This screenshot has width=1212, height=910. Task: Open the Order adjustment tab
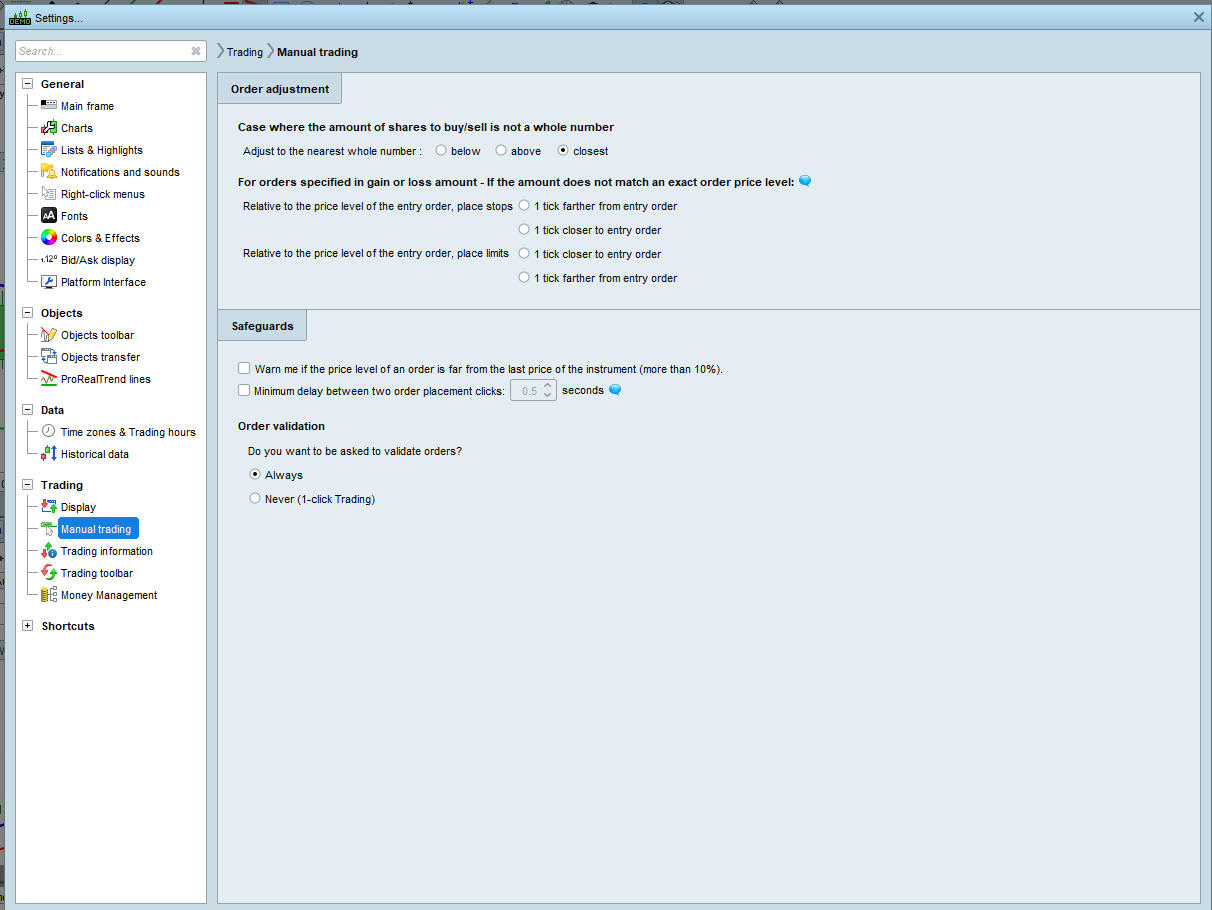point(280,89)
